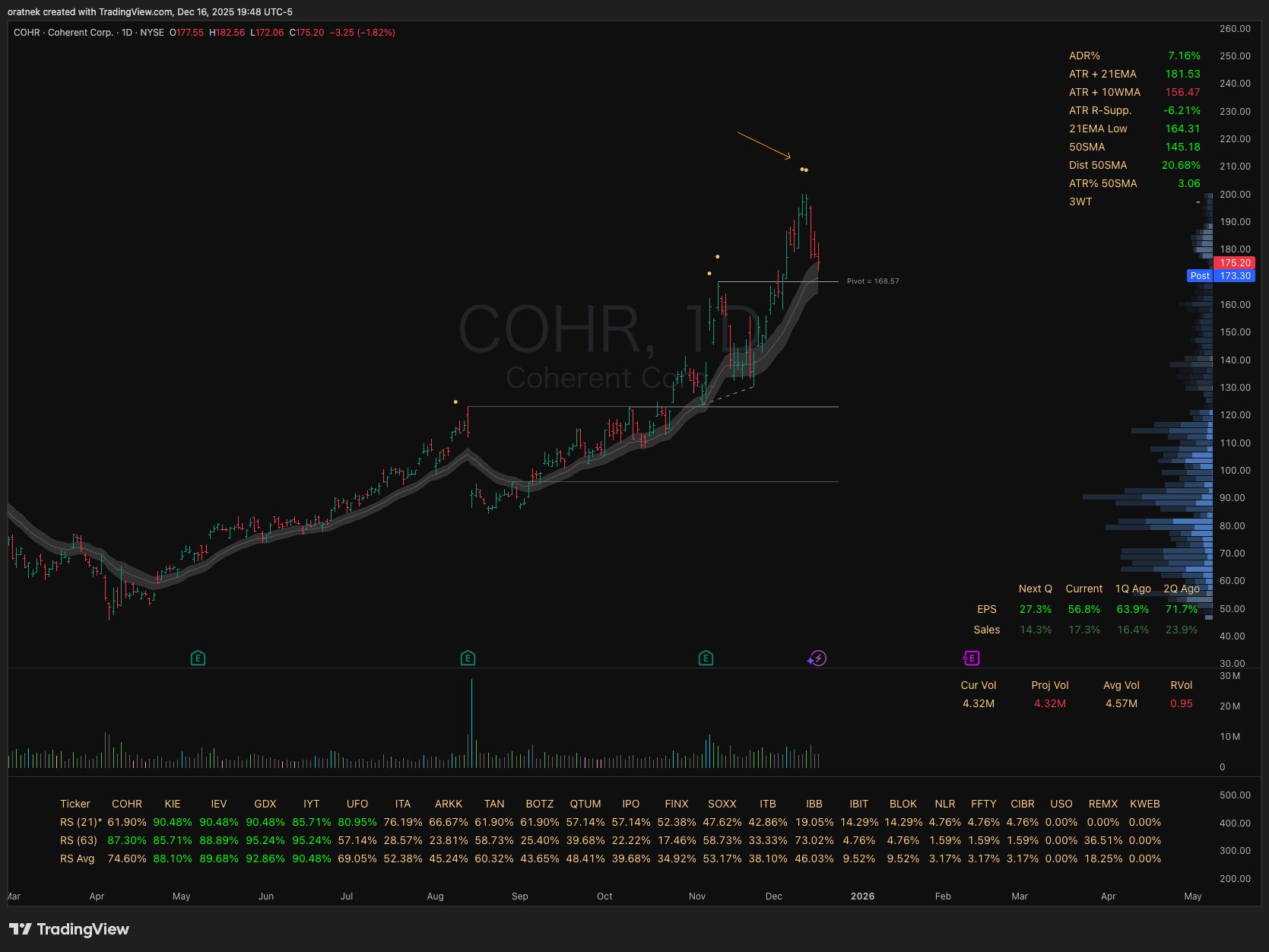The image size is (1269, 952).
Task: Click the 'oratnek created with TradingView.com' attribution
Action: 90,12
